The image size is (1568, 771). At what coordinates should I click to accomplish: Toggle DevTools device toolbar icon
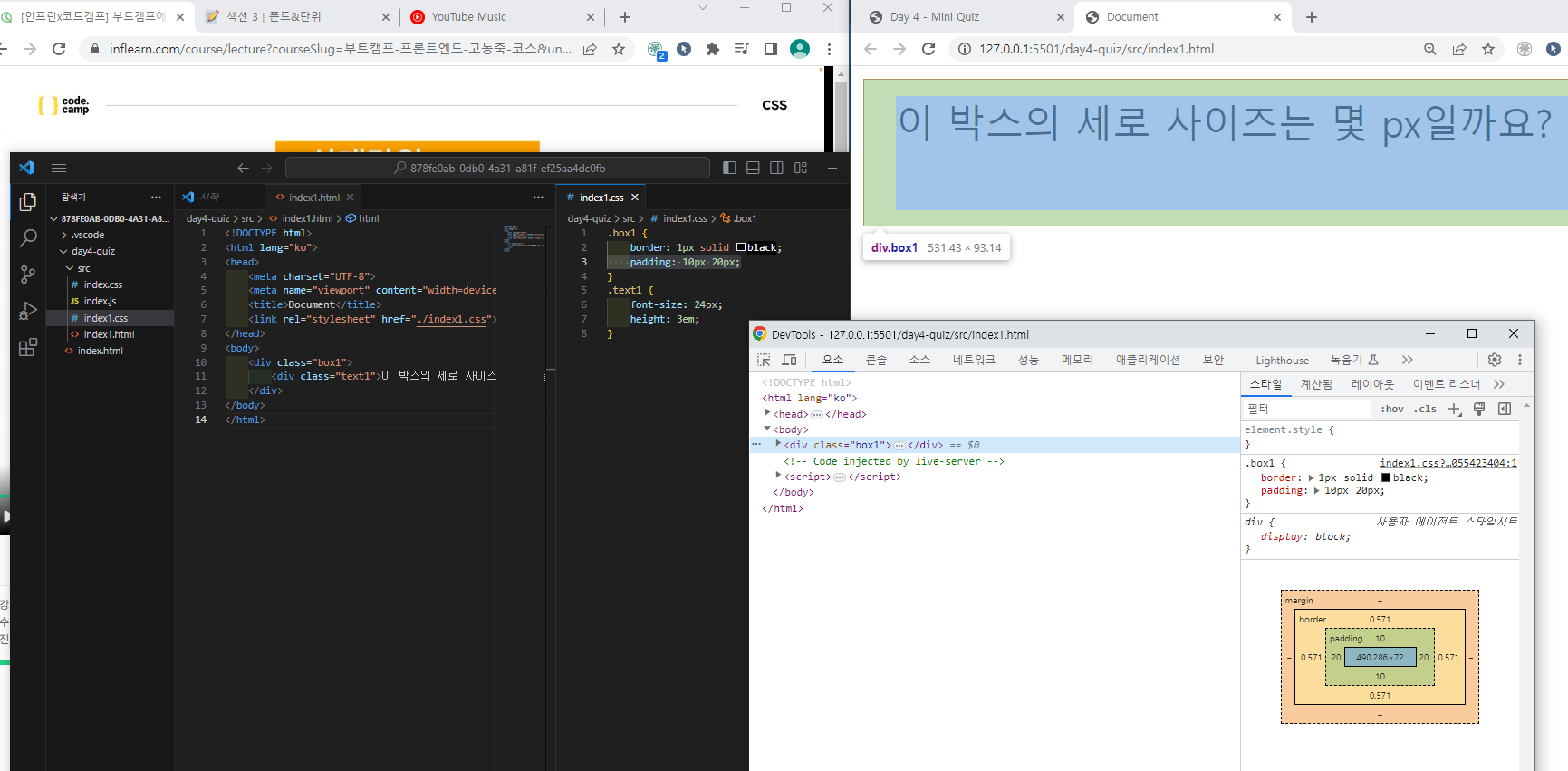tap(789, 360)
